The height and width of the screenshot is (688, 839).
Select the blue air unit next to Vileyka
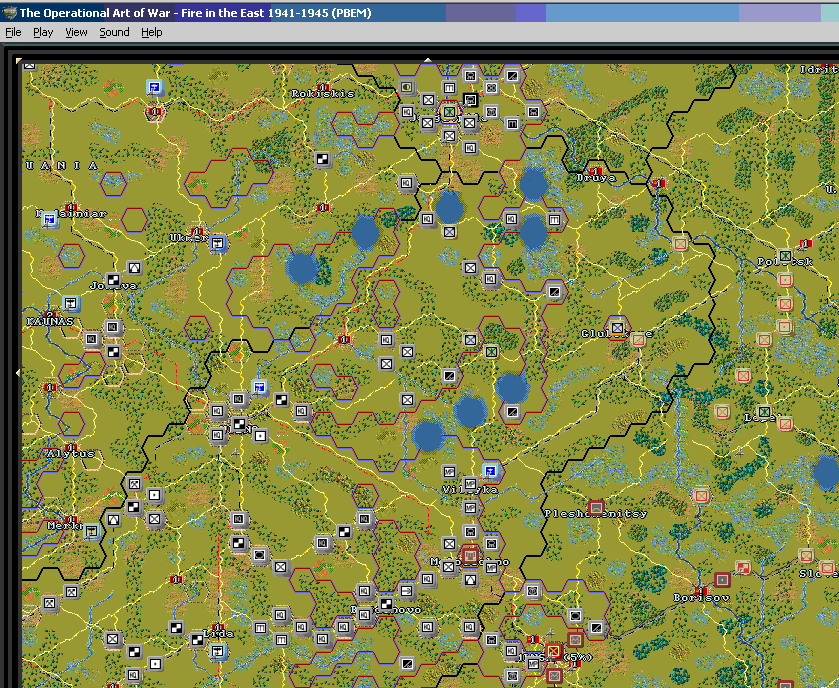[490, 471]
